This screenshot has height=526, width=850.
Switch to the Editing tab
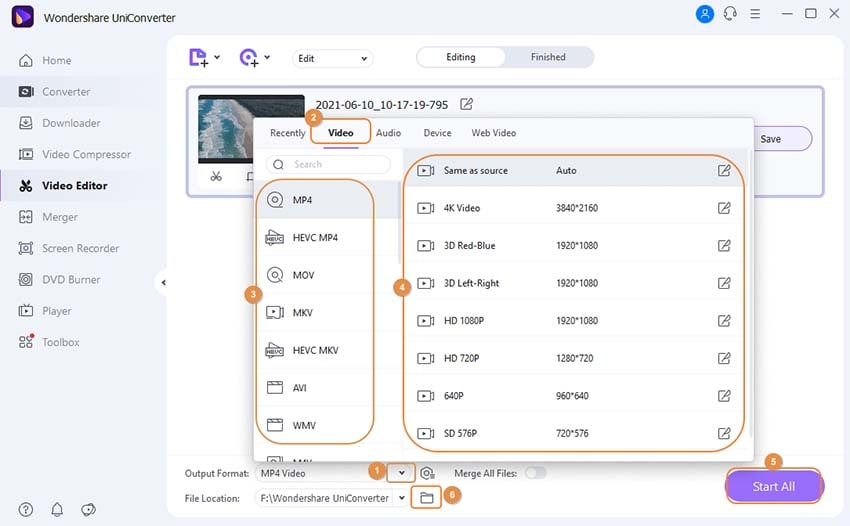[x=461, y=57]
